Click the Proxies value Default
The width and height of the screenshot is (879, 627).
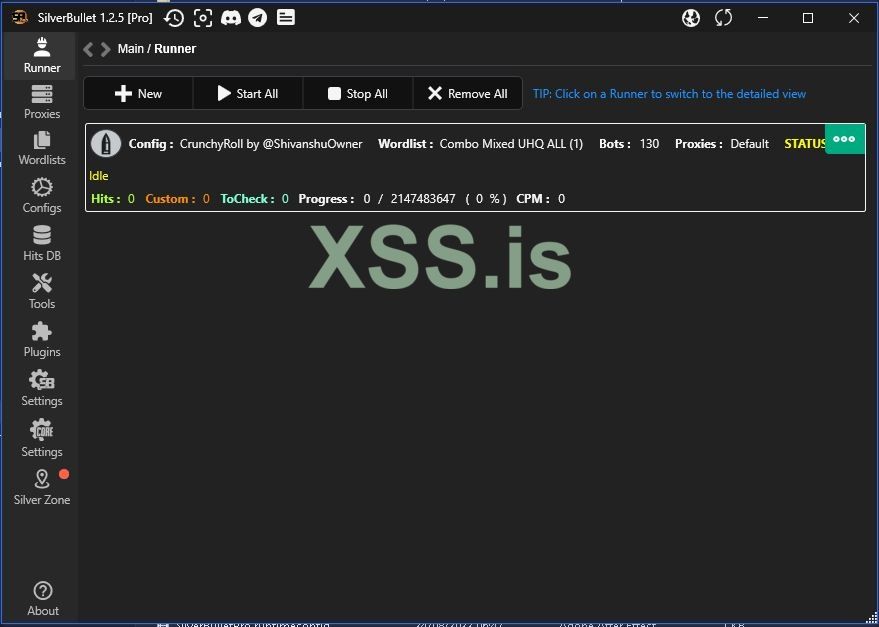(x=750, y=144)
